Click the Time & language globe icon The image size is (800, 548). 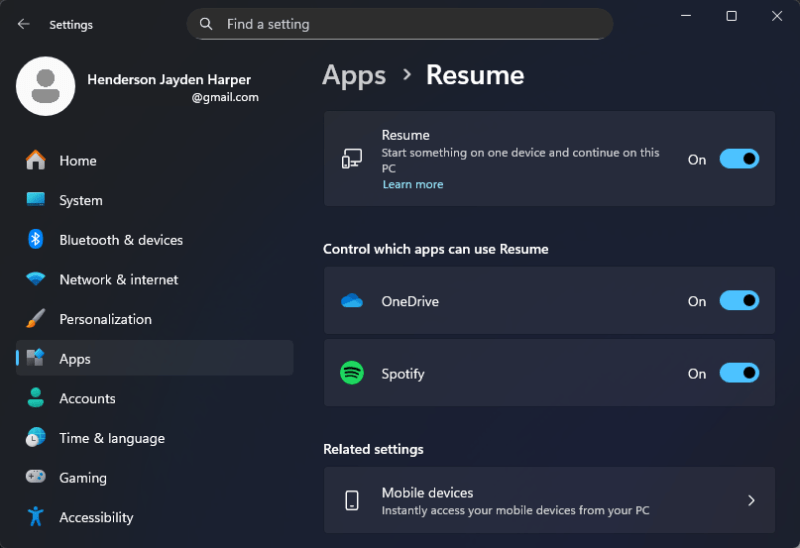point(36,437)
